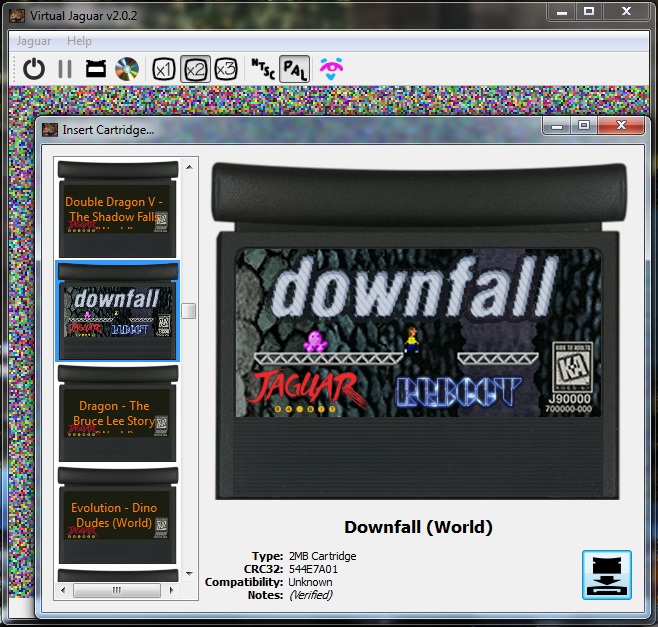This screenshot has width=658, height=627.
Task: Click the blue insert cartridge button
Action: (x=606, y=575)
